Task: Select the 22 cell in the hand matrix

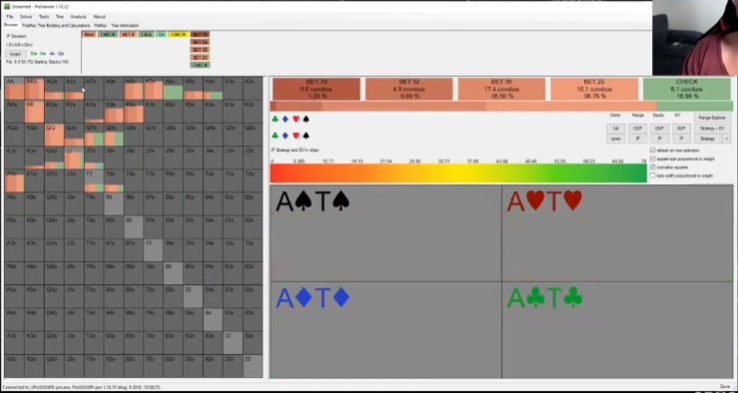Action: click(x=253, y=366)
